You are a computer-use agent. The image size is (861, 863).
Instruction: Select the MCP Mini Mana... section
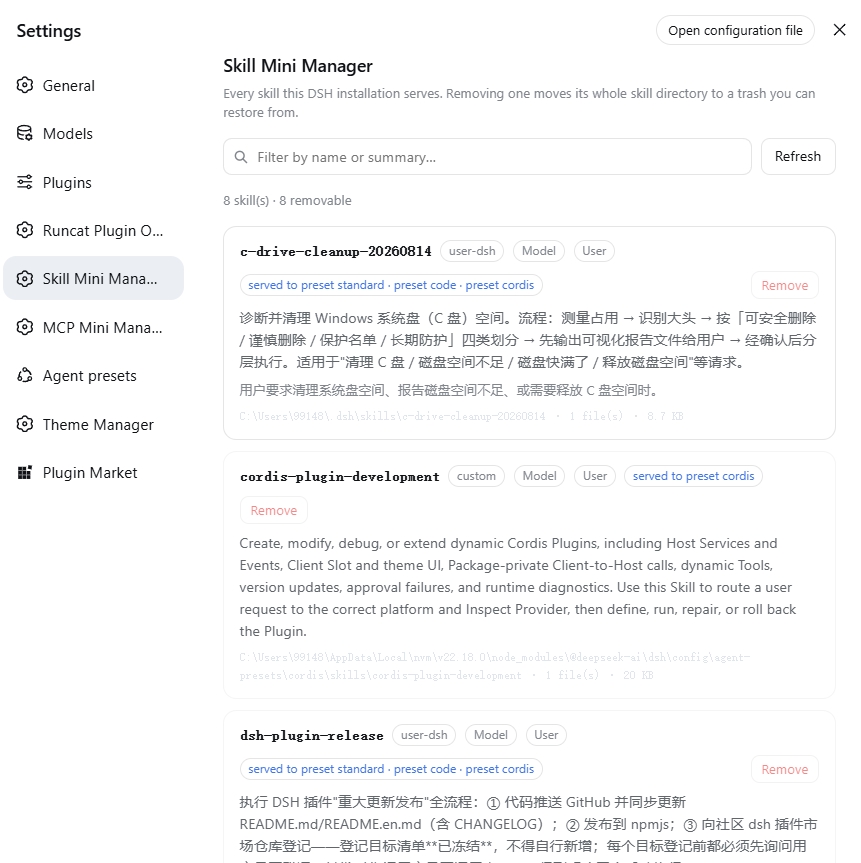coord(94,327)
